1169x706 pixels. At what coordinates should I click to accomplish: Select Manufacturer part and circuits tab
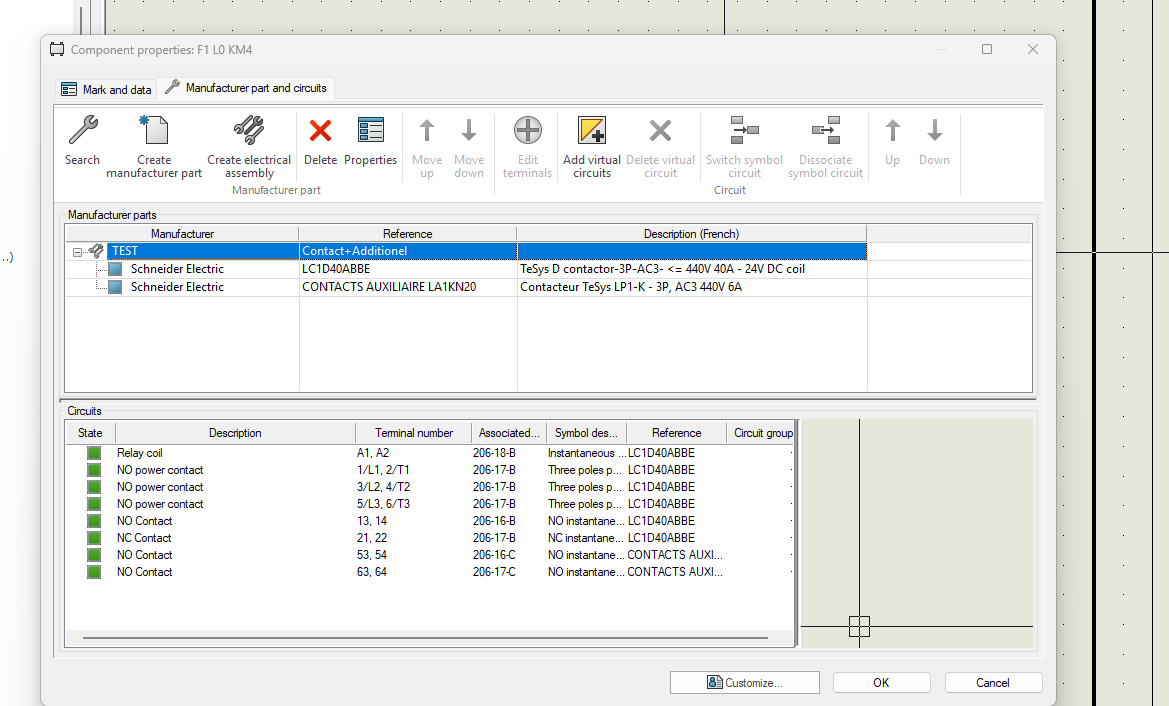246,88
